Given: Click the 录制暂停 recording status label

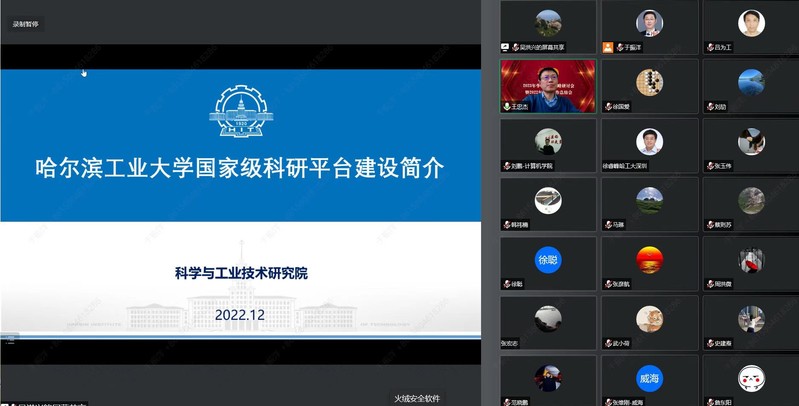Looking at the screenshot, I should coord(27,23).
